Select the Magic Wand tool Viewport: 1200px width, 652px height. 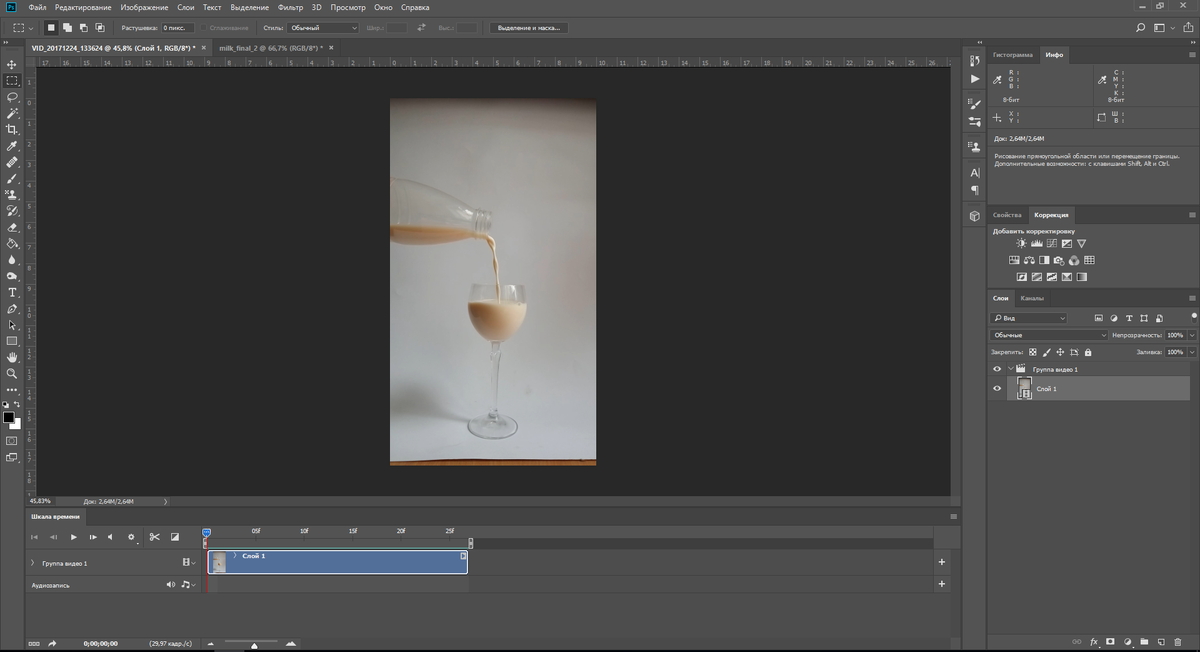coord(12,113)
